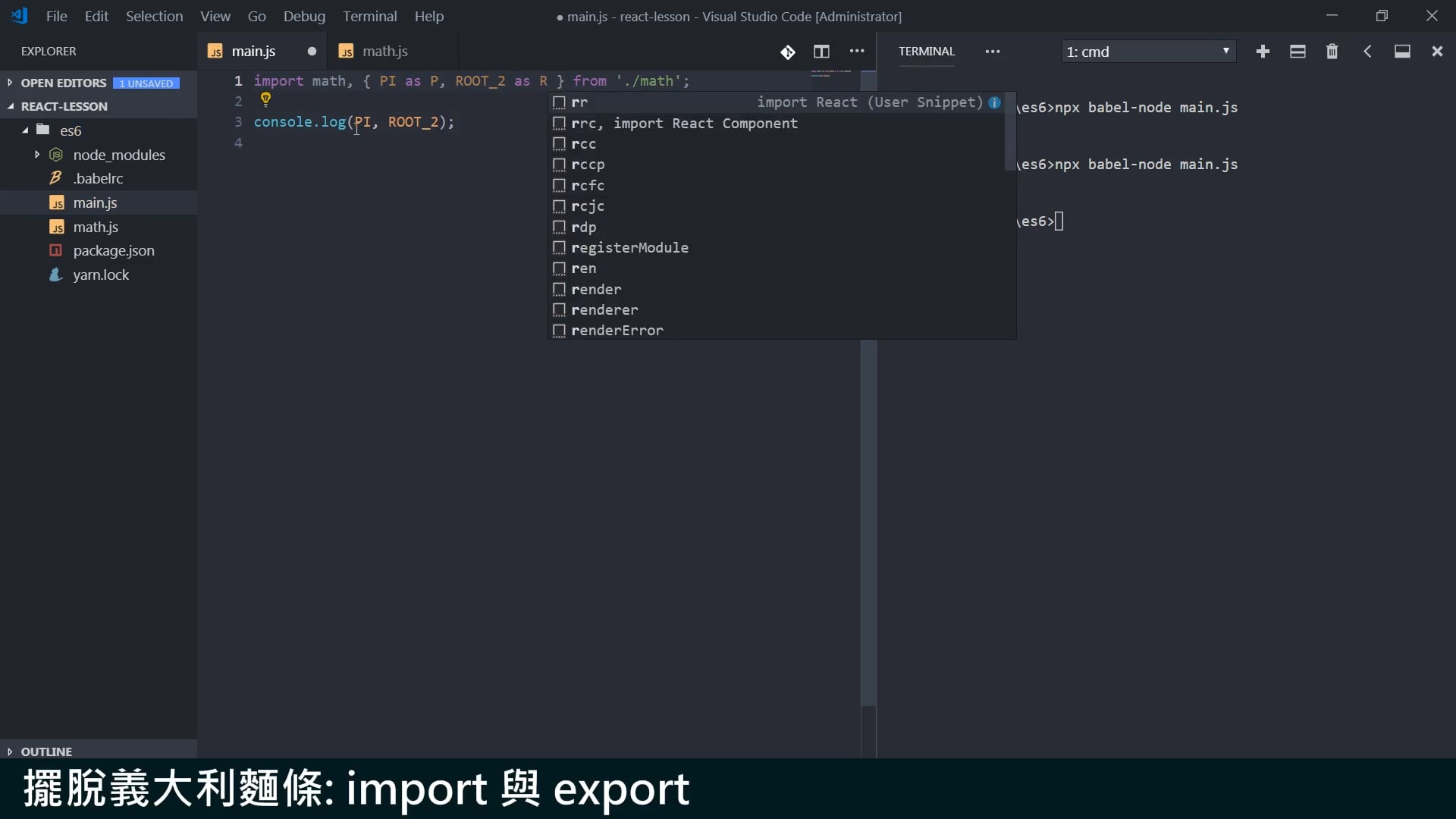The image size is (1456, 819).
Task: Click the lightbulb quick fix icon
Action: click(265, 99)
